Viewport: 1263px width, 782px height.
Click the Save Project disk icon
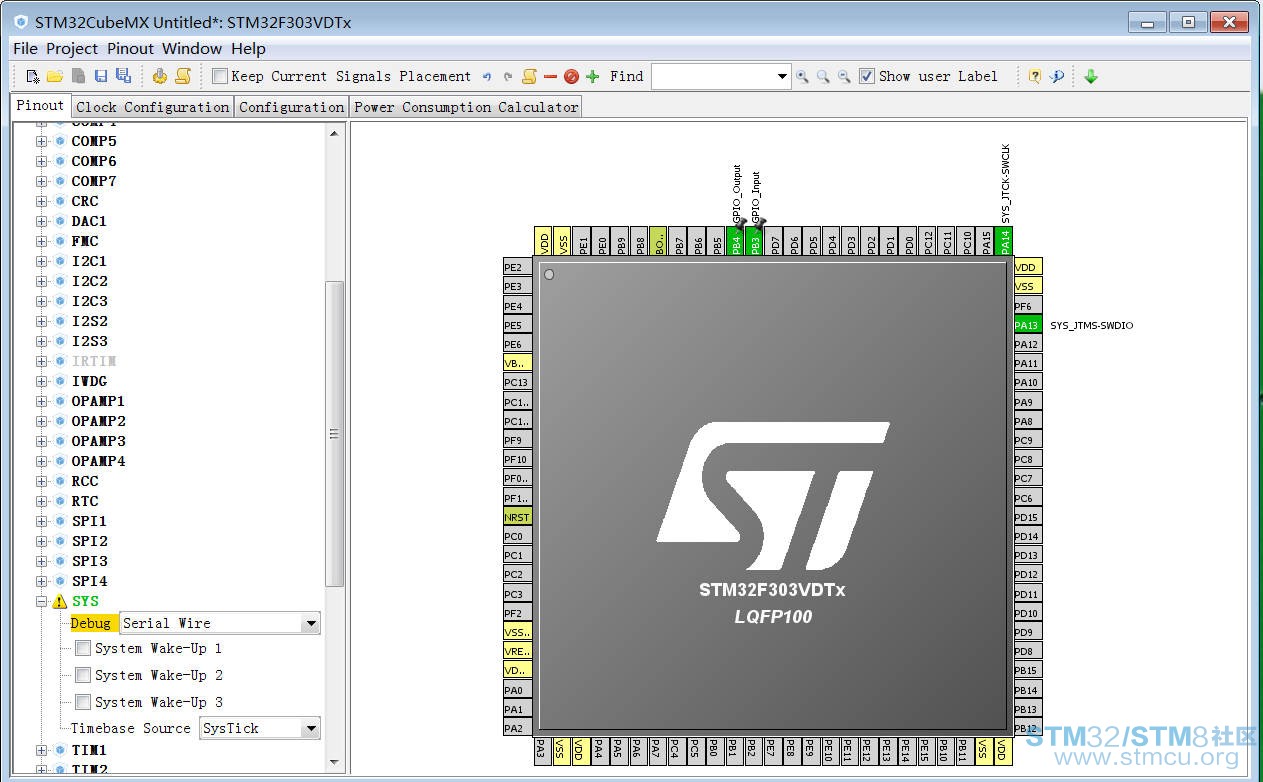[x=100, y=76]
